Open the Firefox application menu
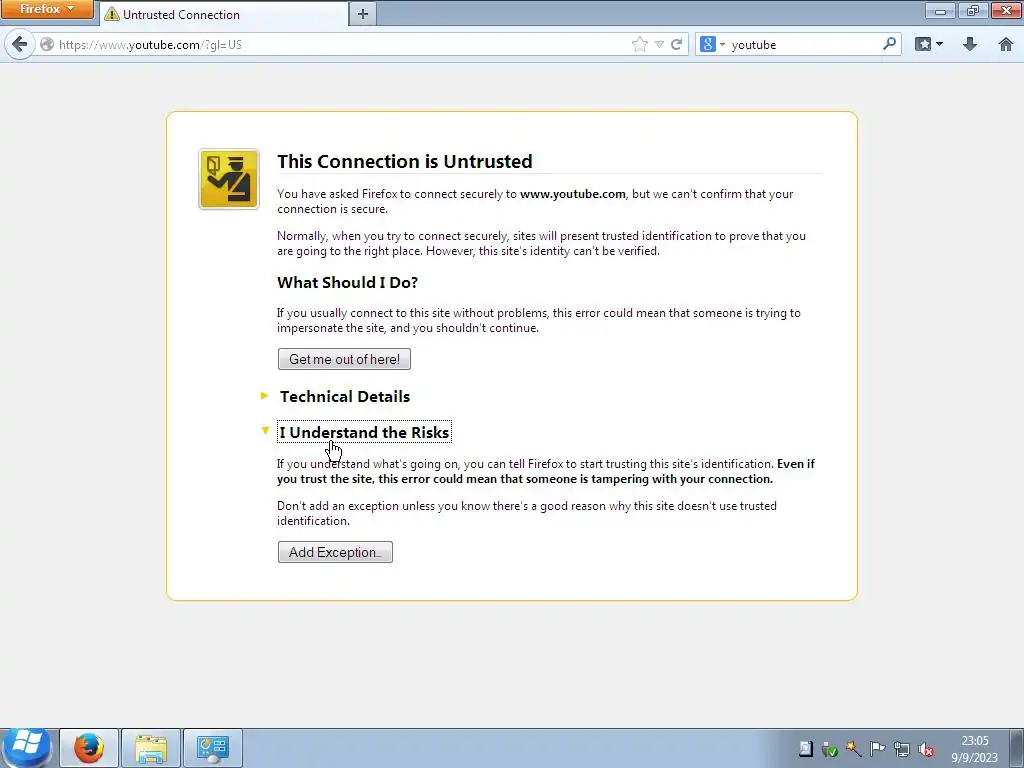This screenshot has width=1024, height=768. (47, 9)
